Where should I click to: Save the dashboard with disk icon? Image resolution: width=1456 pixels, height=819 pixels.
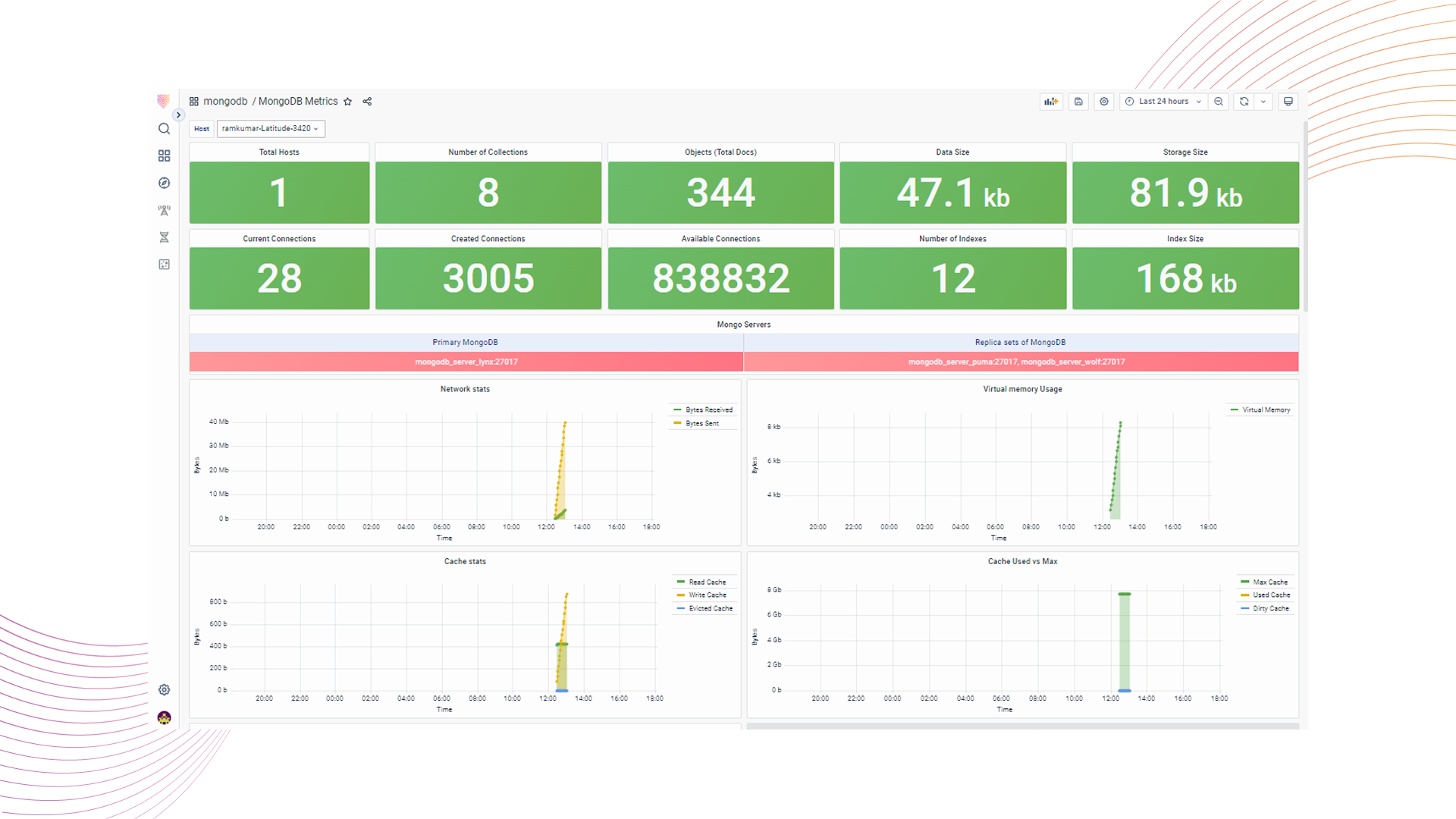[1078, 102]
